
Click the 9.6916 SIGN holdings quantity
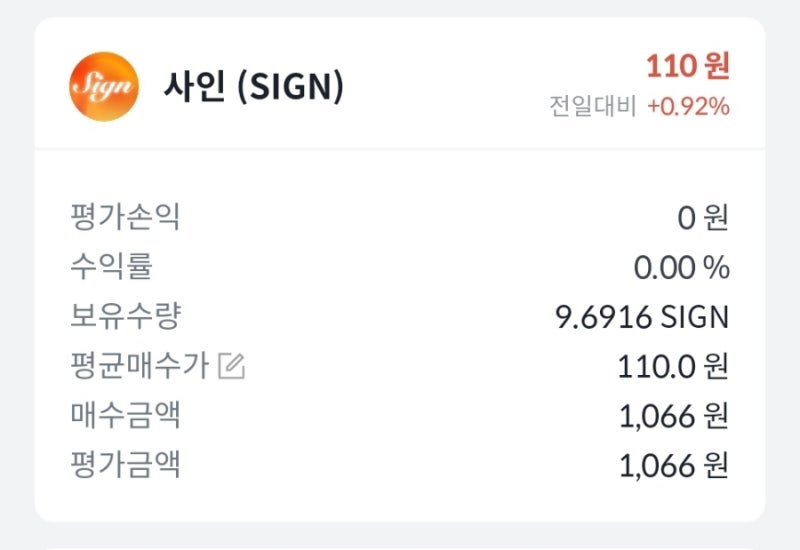(642, 317)
